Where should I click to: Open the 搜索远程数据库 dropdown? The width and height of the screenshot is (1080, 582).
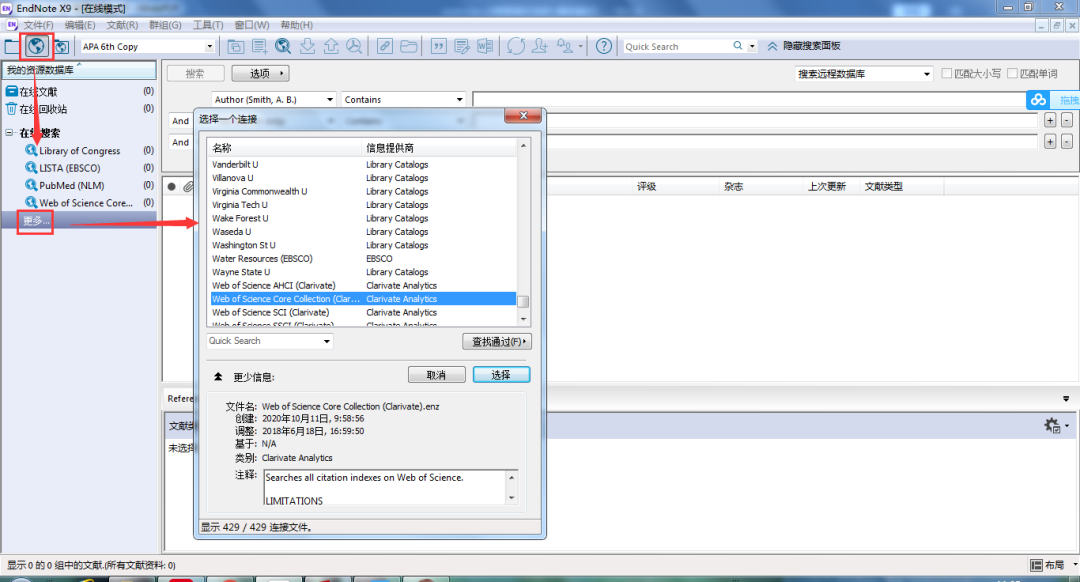[x=926, y=74]
